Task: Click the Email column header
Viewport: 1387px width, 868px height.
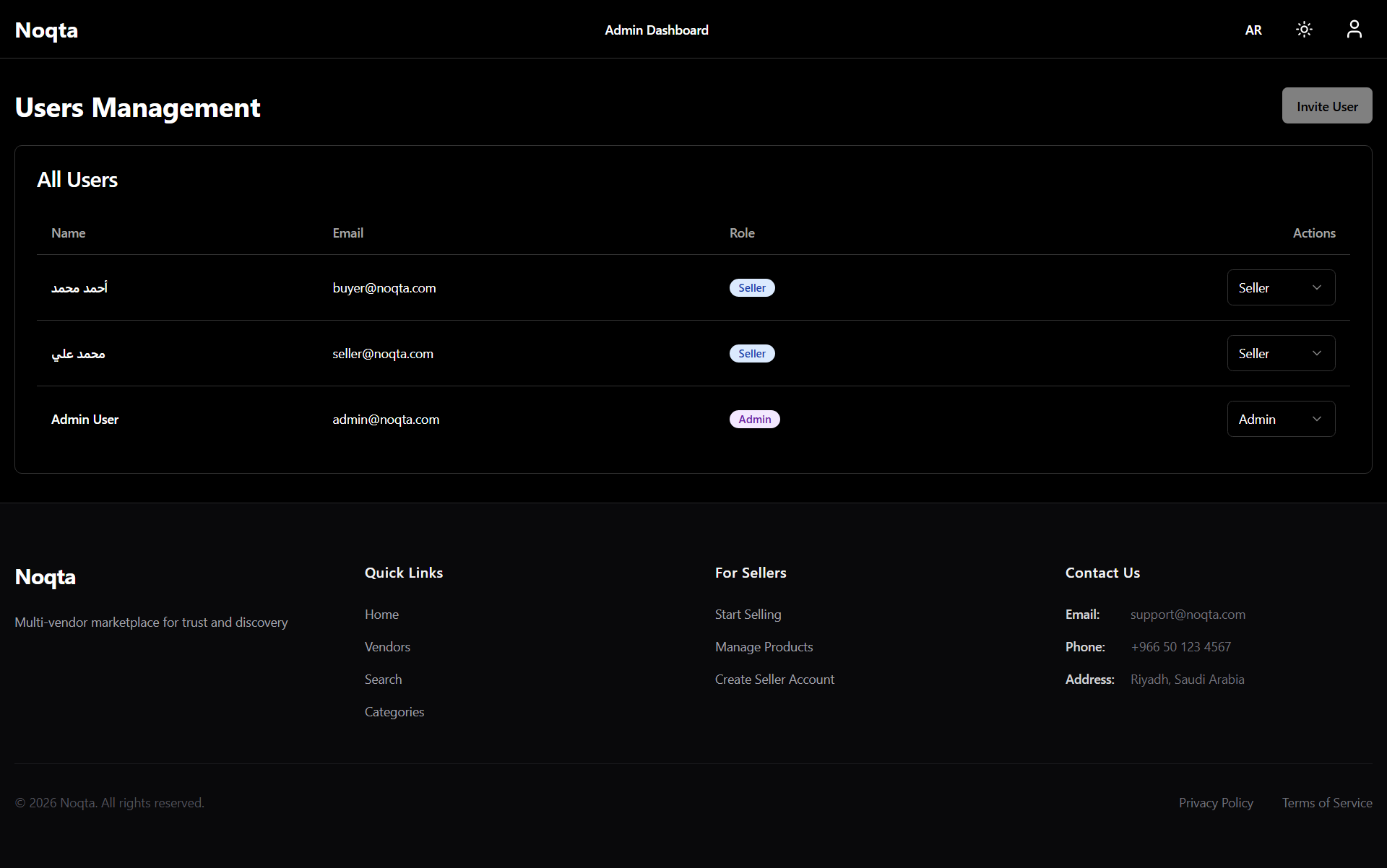Action: tap(348, 233)
